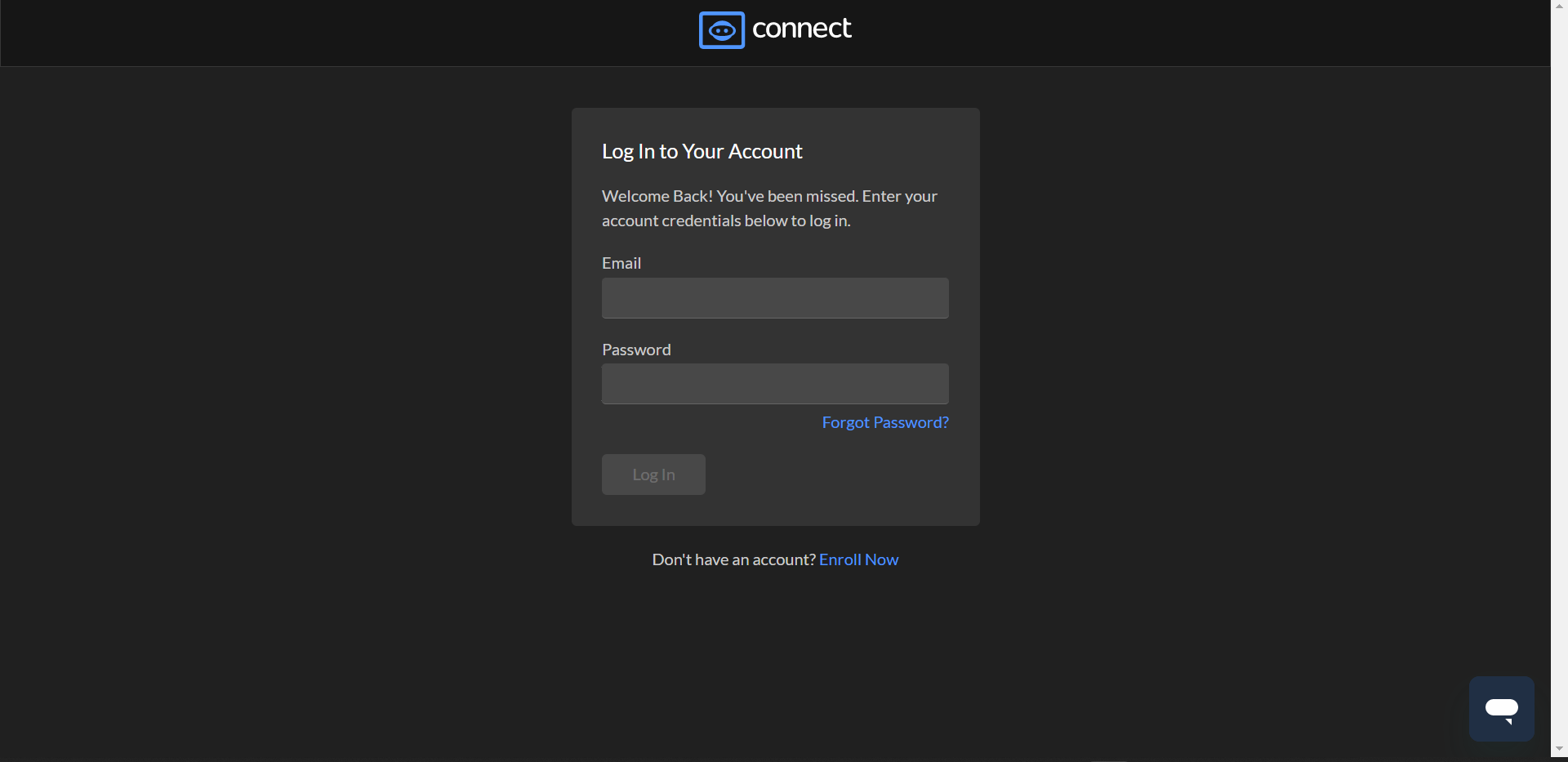Image resolution: width=1568 pixels, height=762 pixels.
Task: Click the "connect" wordmark in header
Action: pos(801,29)
